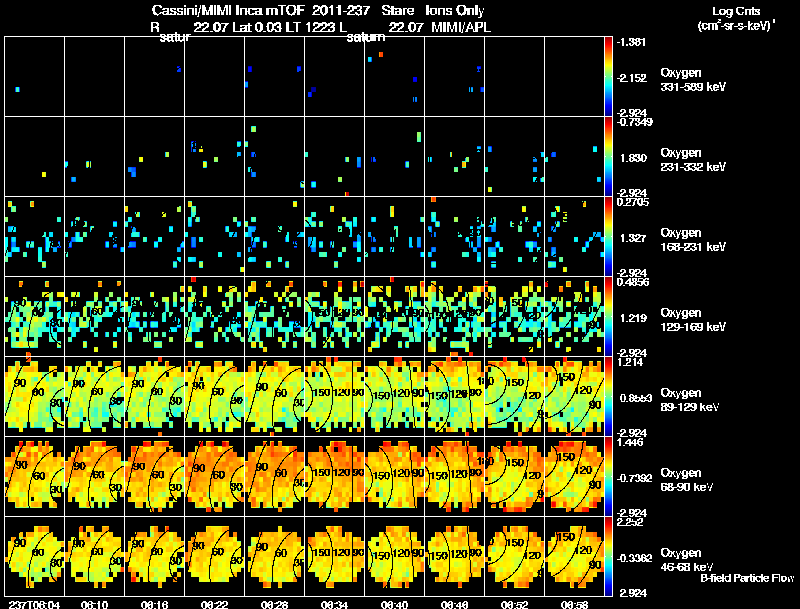The height and width of the screenshot is (609, 800).
Task: Select the 129-169 keV image at 06:22
Action: tap(214, 317)
